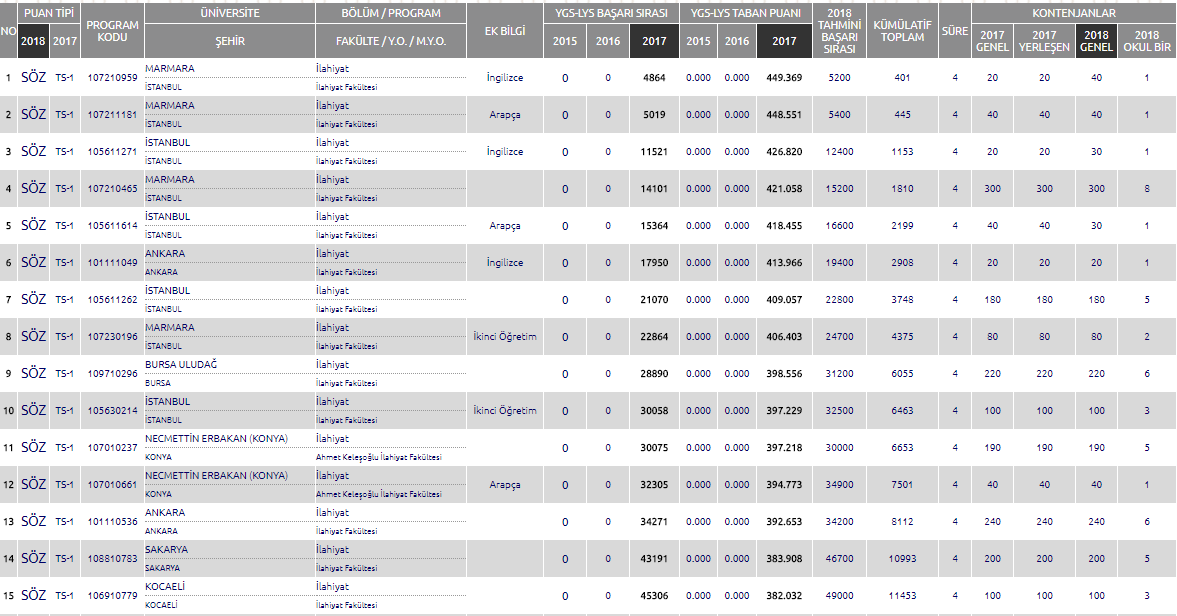The height and width of the screenshot is (616, 1177).
Task: Click the TS-1 score type in row 9
Action: pos(64,374)
